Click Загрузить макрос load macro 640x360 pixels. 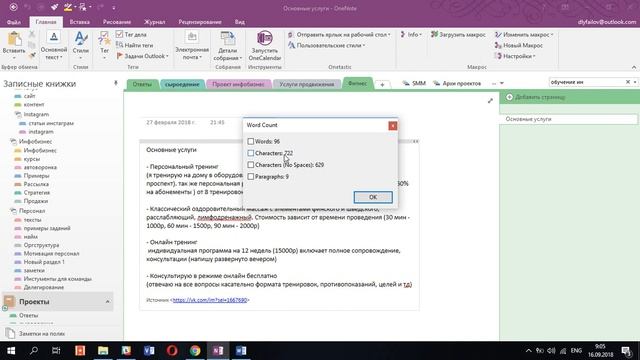point(458,35)
